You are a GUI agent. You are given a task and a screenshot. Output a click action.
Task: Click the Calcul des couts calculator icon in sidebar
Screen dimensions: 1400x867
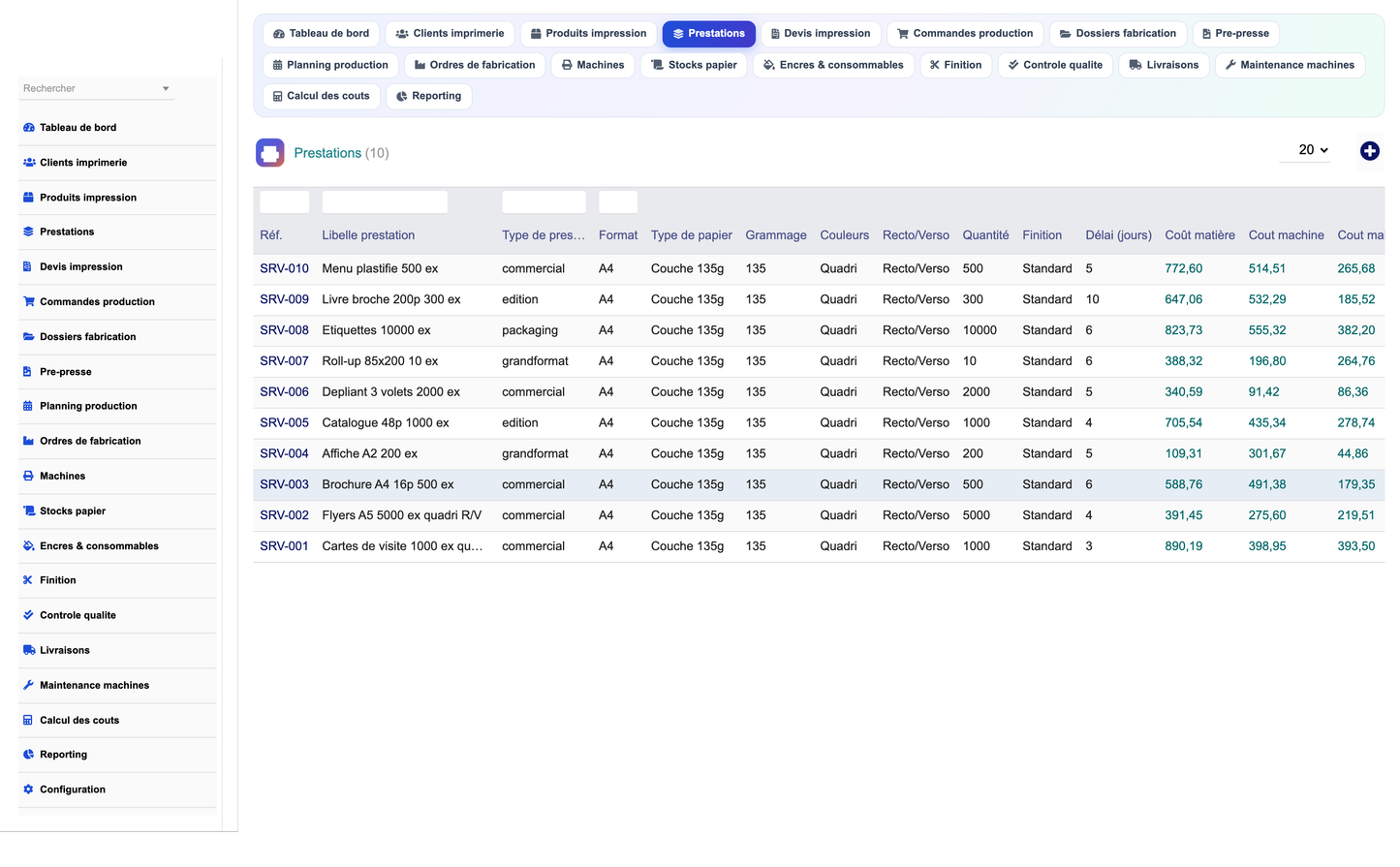pyautogui.click(x=28, y=721)
